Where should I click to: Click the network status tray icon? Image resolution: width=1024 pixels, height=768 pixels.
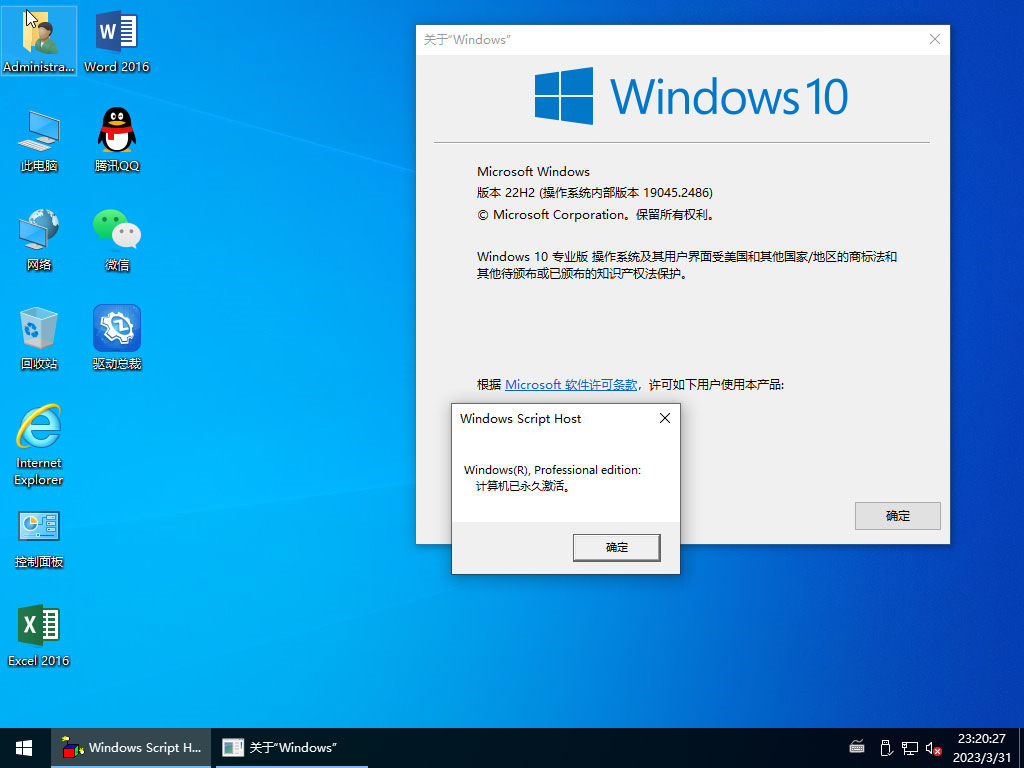(x=910, y=747)
